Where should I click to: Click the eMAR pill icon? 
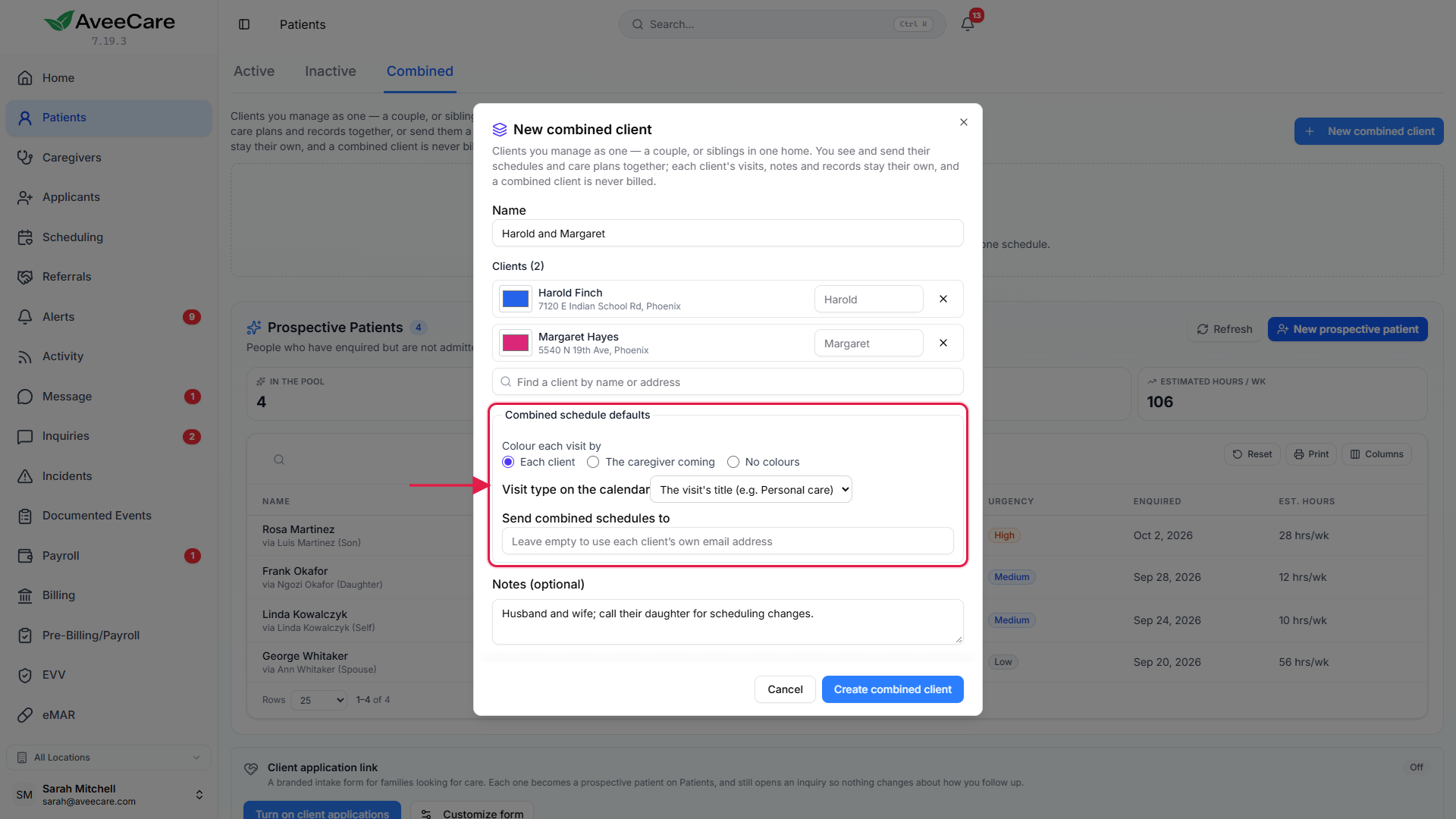(25, 715)
